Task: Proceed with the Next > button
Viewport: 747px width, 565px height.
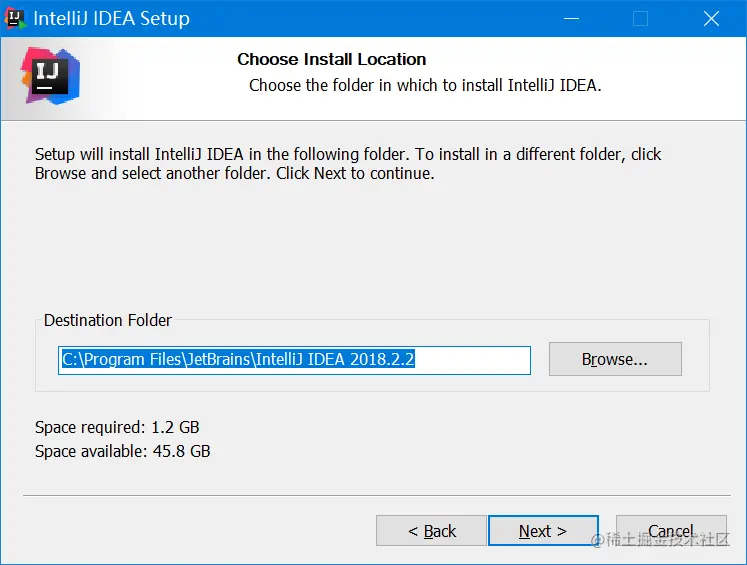Action: click(542, 531)
